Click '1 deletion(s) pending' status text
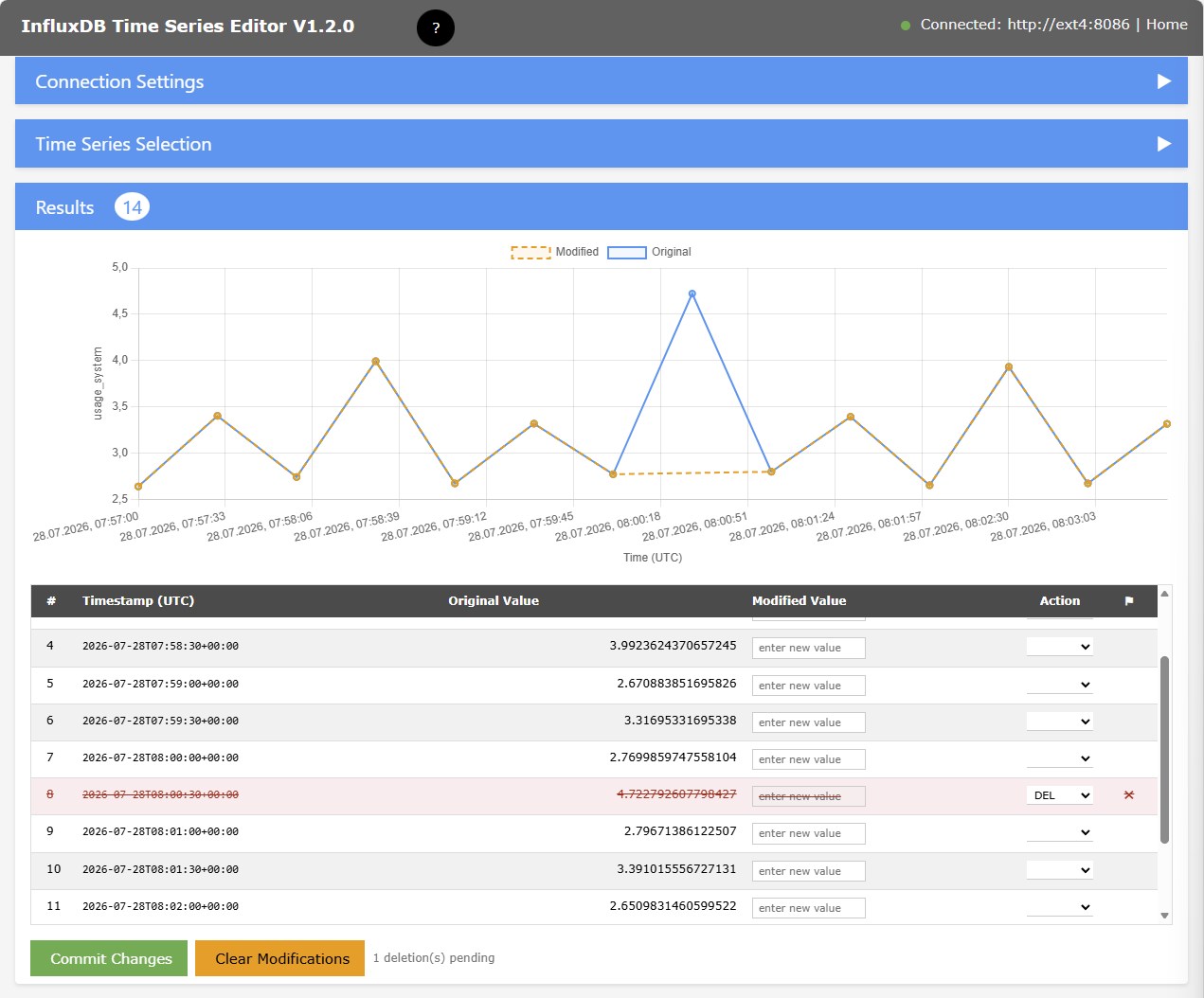Viewport: 1204px width, 998px height. point(434,957)
